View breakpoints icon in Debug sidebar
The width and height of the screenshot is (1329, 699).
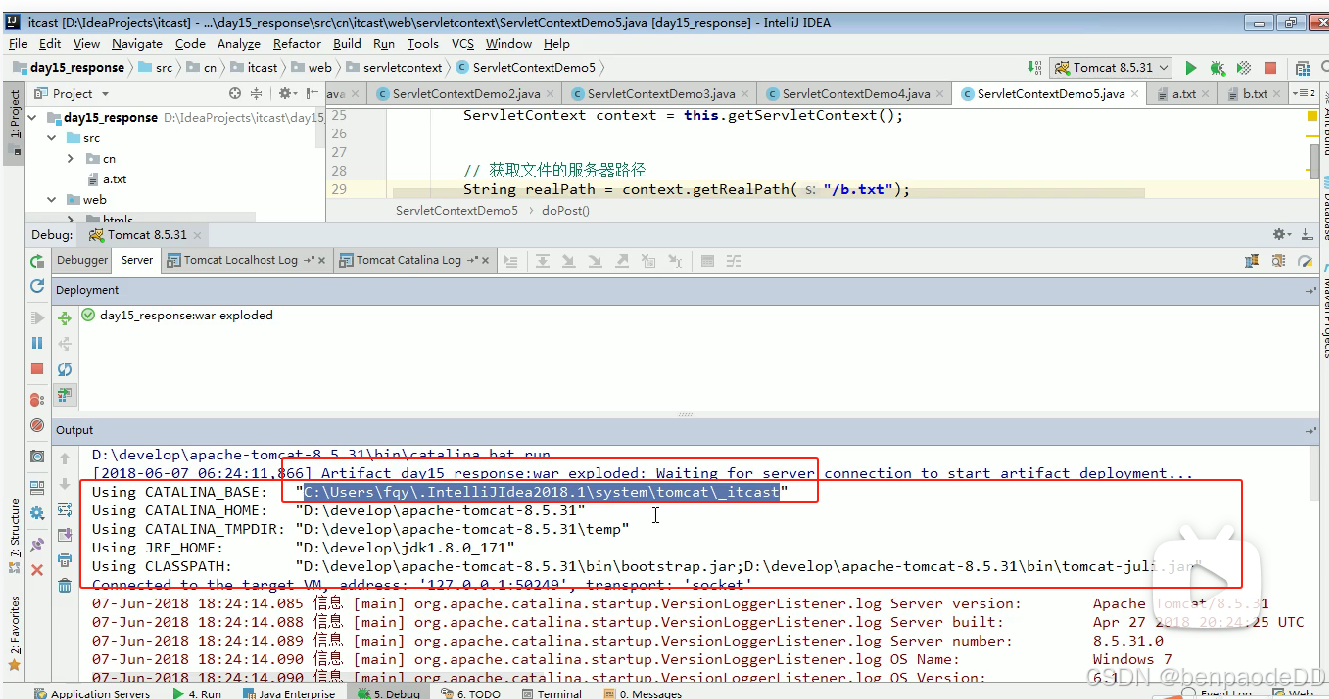tap(37, 400)
